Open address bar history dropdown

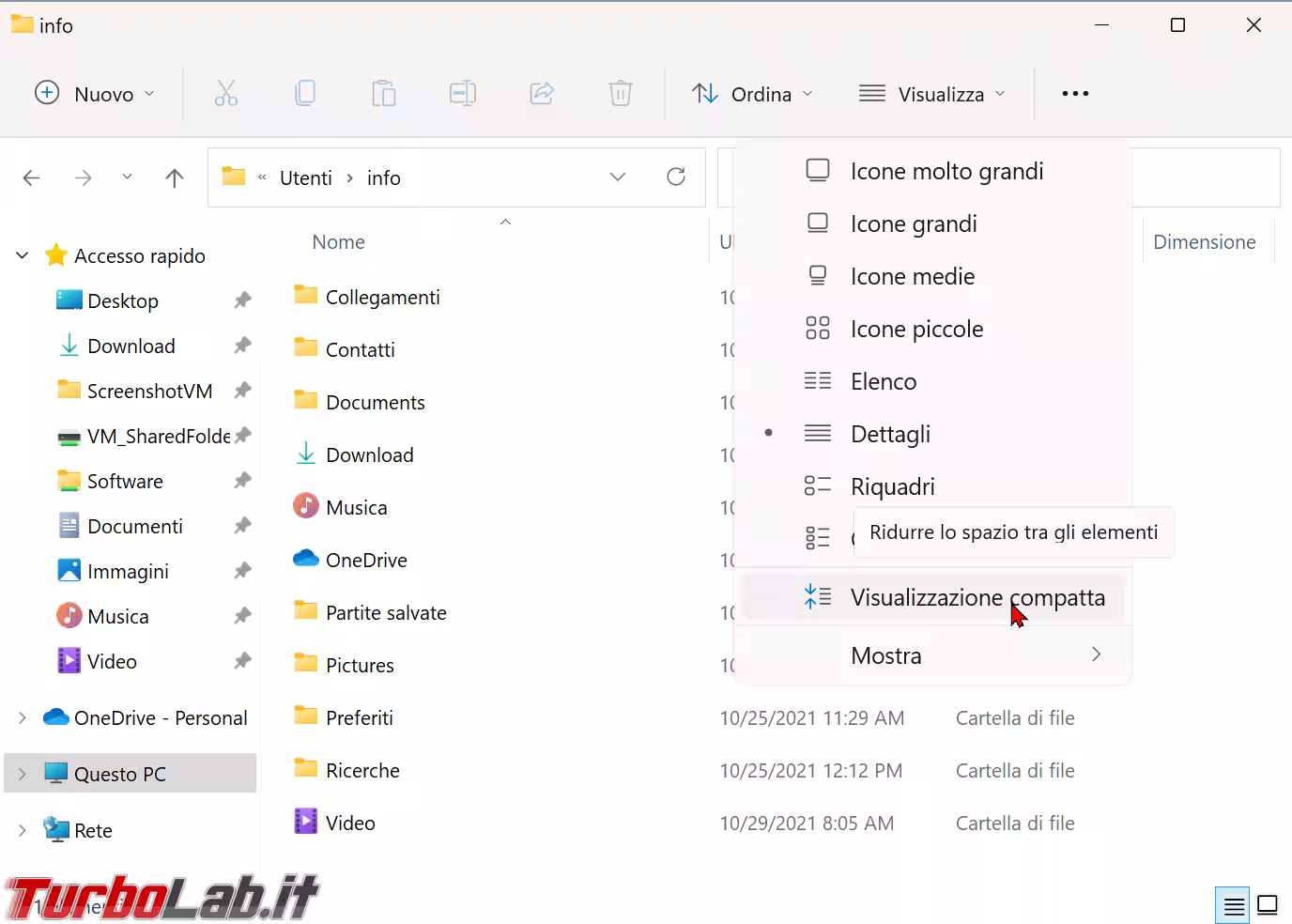618,177
